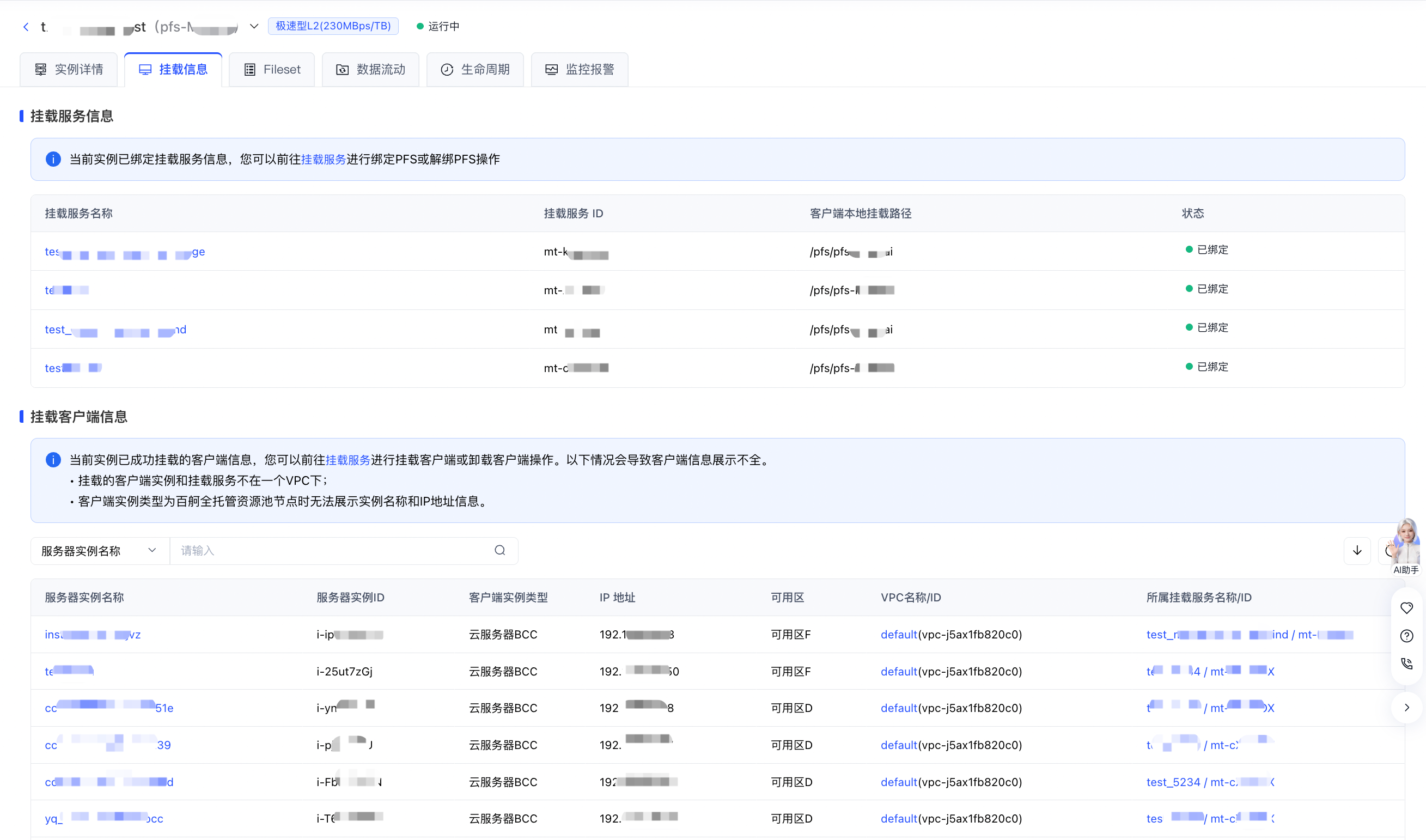The image size is (1426, 840).
Task: Click the download arrow icon
Action: tap(1357, 551)
